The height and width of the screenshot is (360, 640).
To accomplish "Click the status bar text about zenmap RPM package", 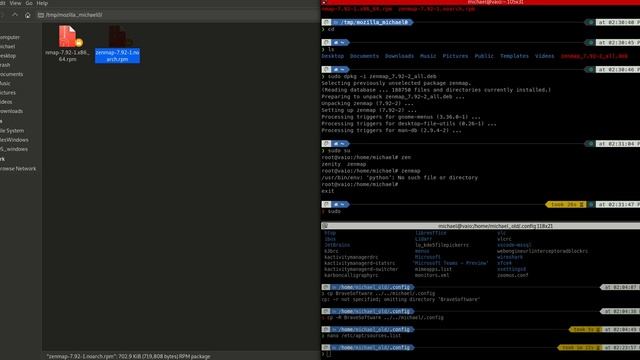I will click(128, 356).
